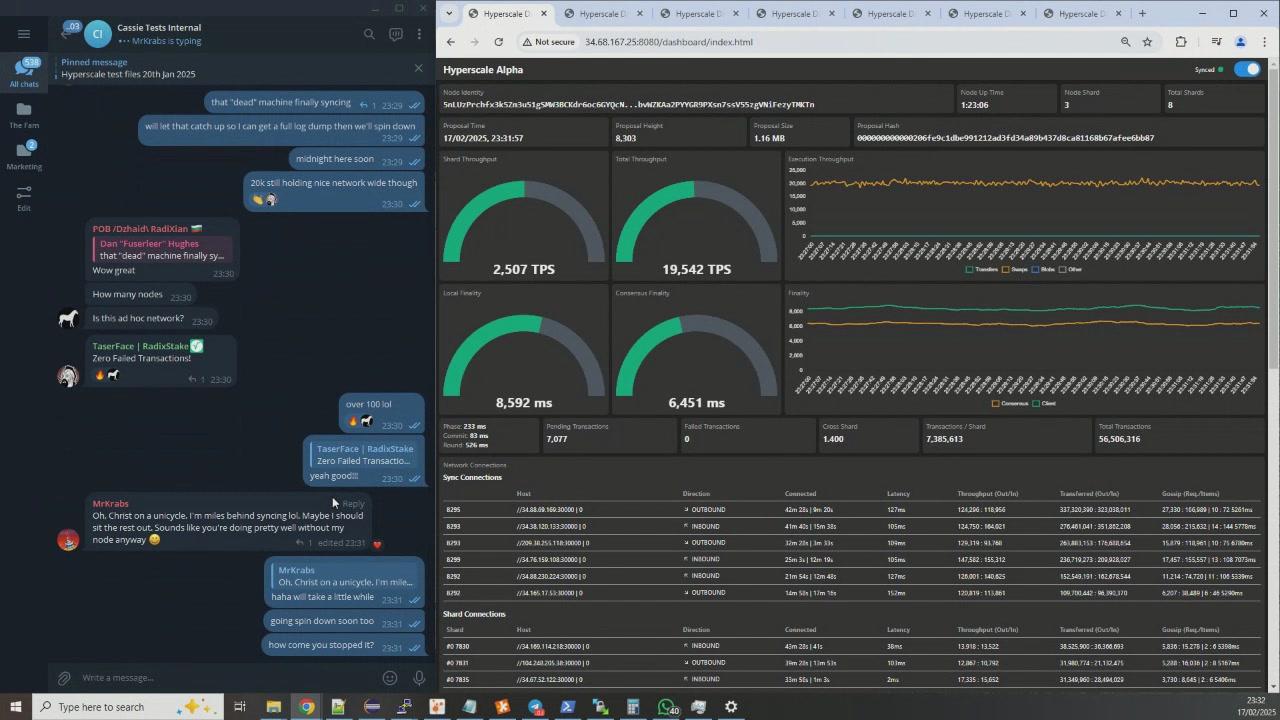Toggle the Client legend in the Finality chart
This screenshot has width=1280, height=720.
[x=1044, y=403]
